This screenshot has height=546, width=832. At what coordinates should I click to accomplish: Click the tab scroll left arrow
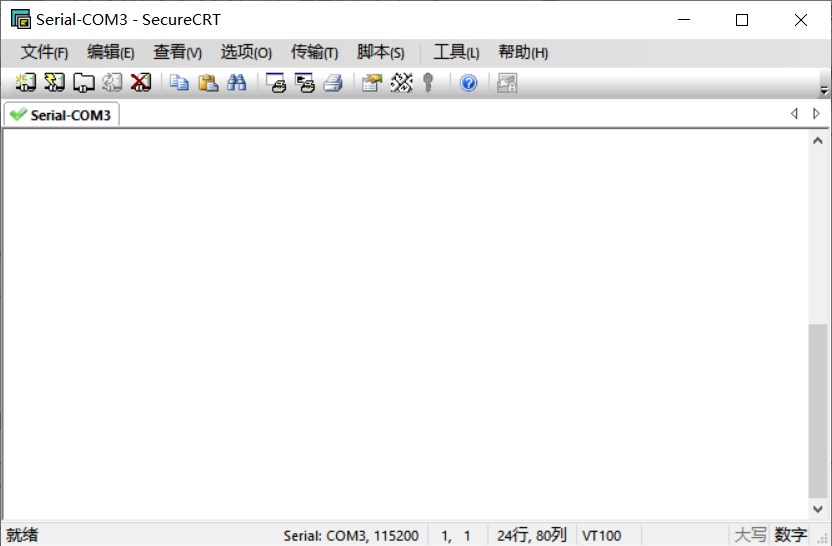[x=794, y=114]
